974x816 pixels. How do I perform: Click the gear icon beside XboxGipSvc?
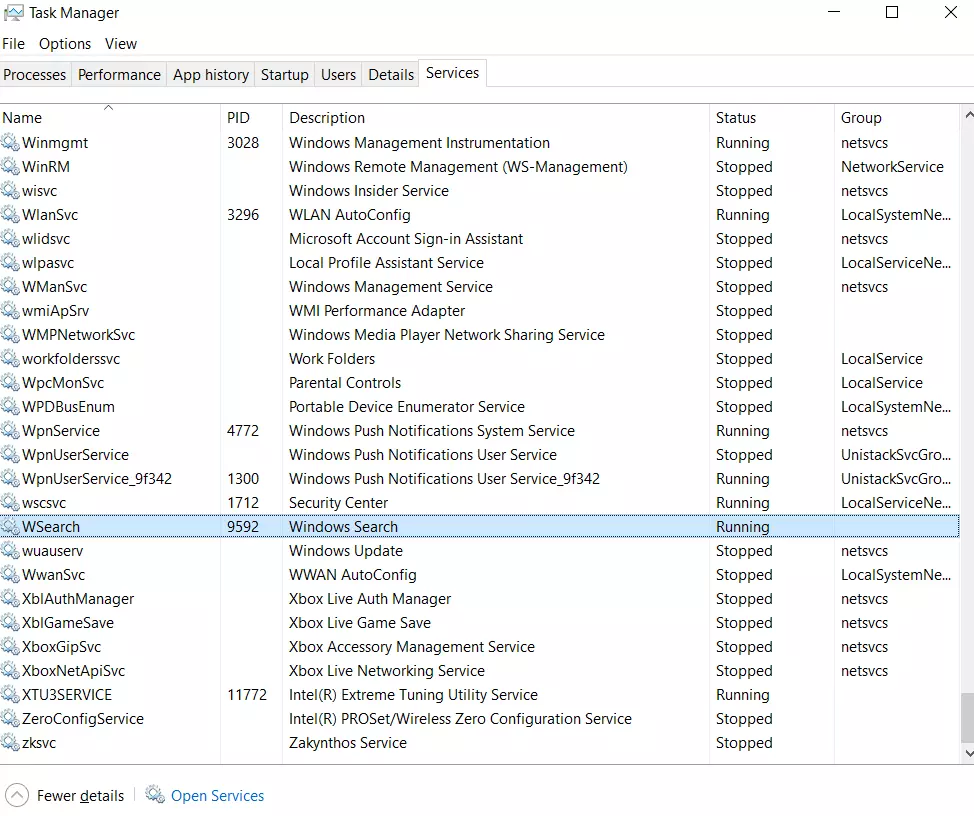(10, 647)
